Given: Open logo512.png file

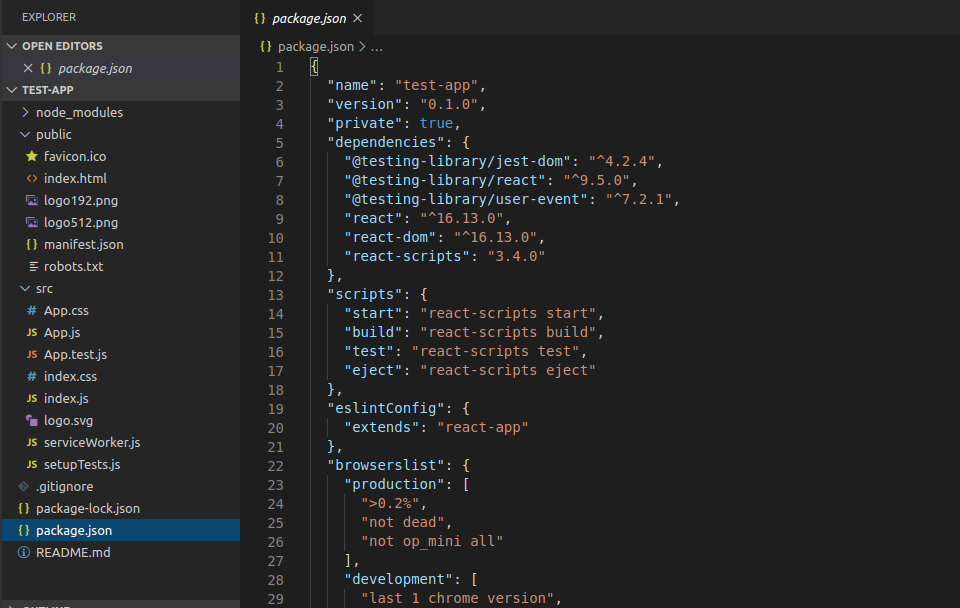Looking at the screenshot, I should point(81,222).
